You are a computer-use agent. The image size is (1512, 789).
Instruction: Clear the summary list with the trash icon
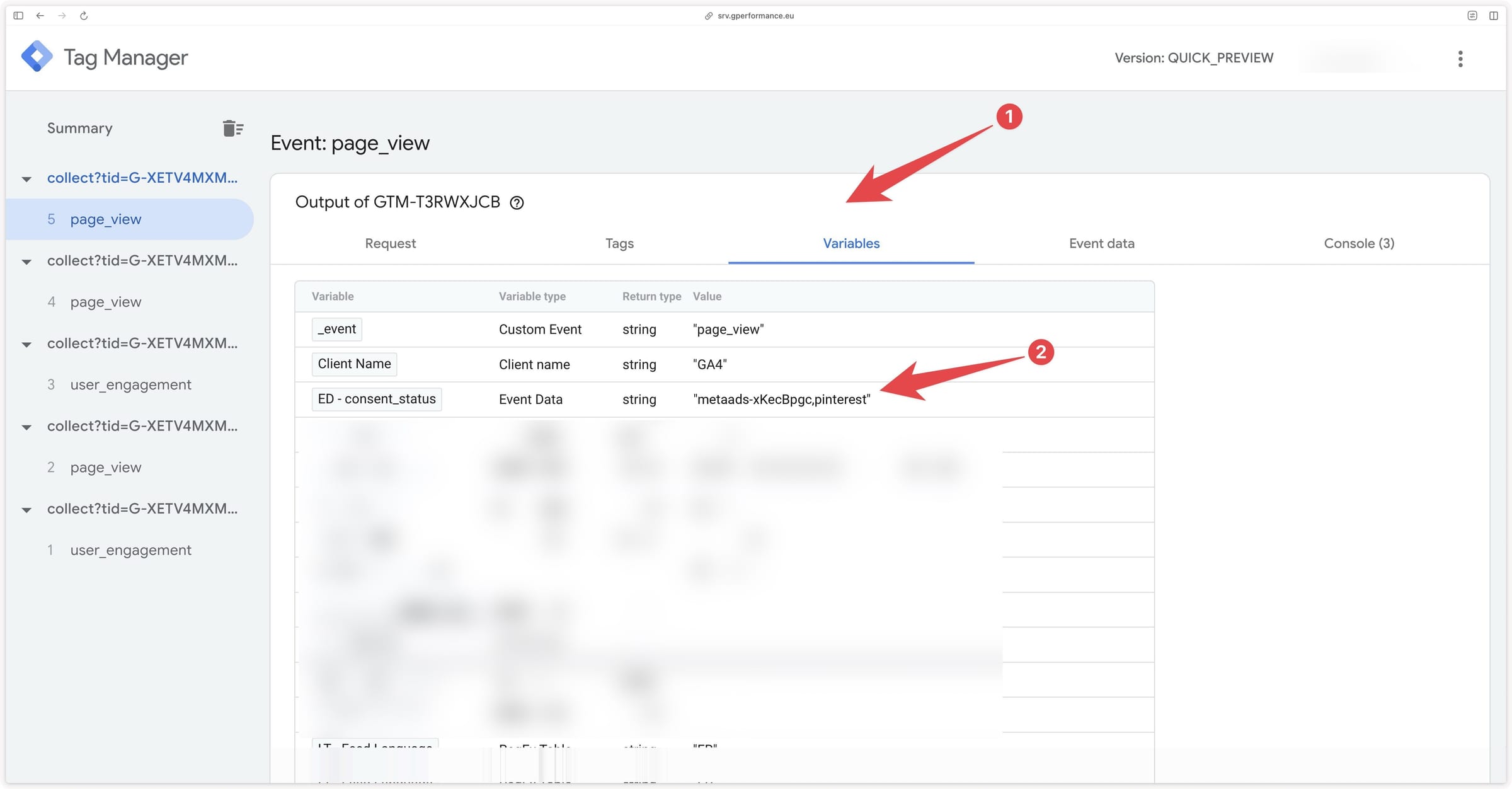(x=232, y=129)
